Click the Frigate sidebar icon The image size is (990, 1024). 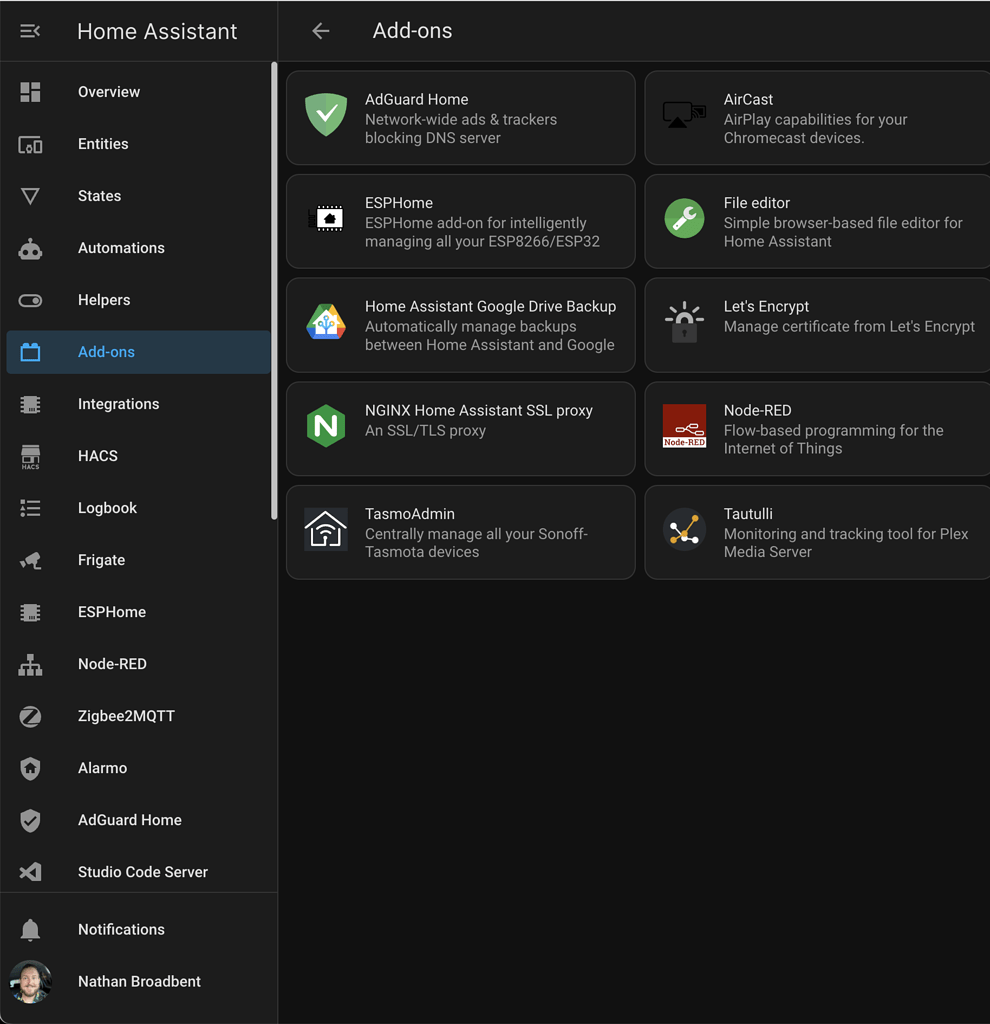tap(30, 560)
